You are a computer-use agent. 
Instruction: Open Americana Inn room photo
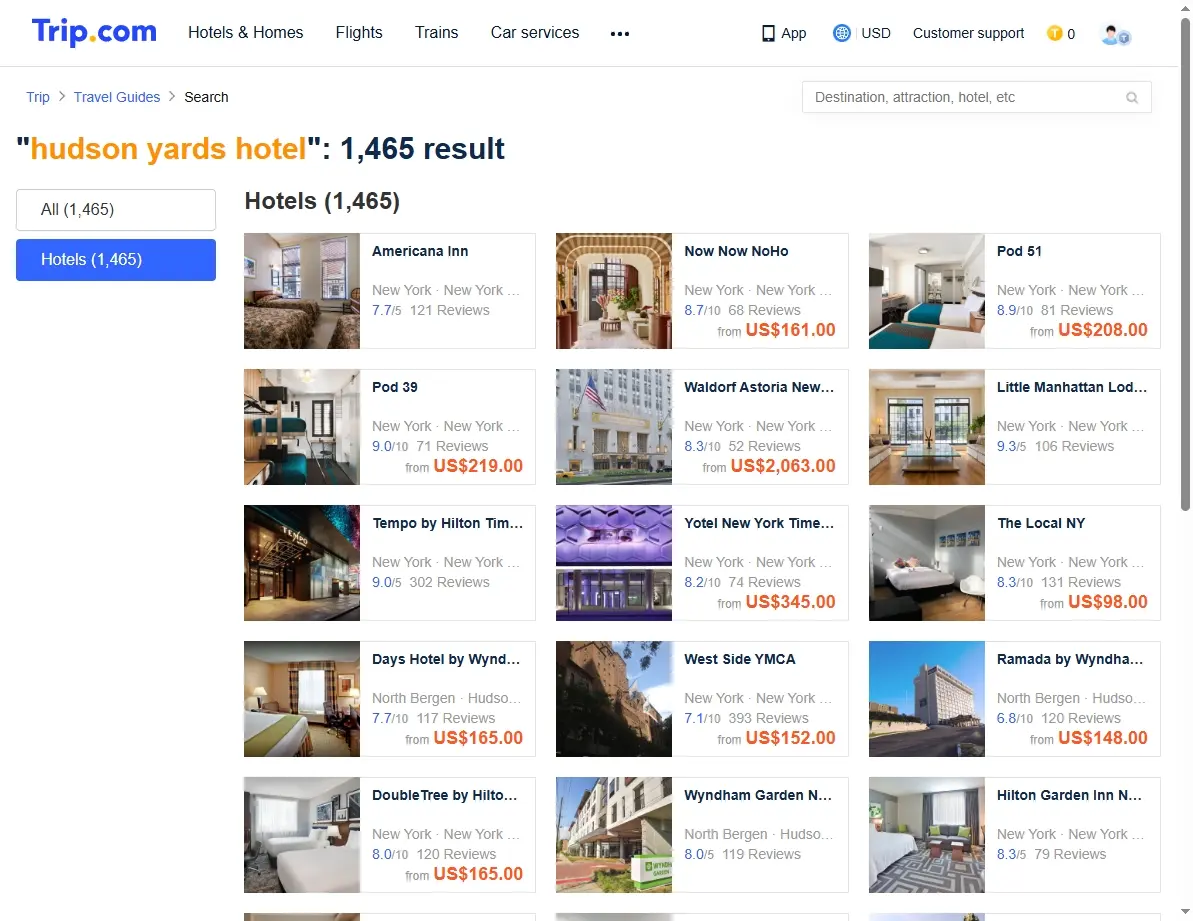point(302,291)
